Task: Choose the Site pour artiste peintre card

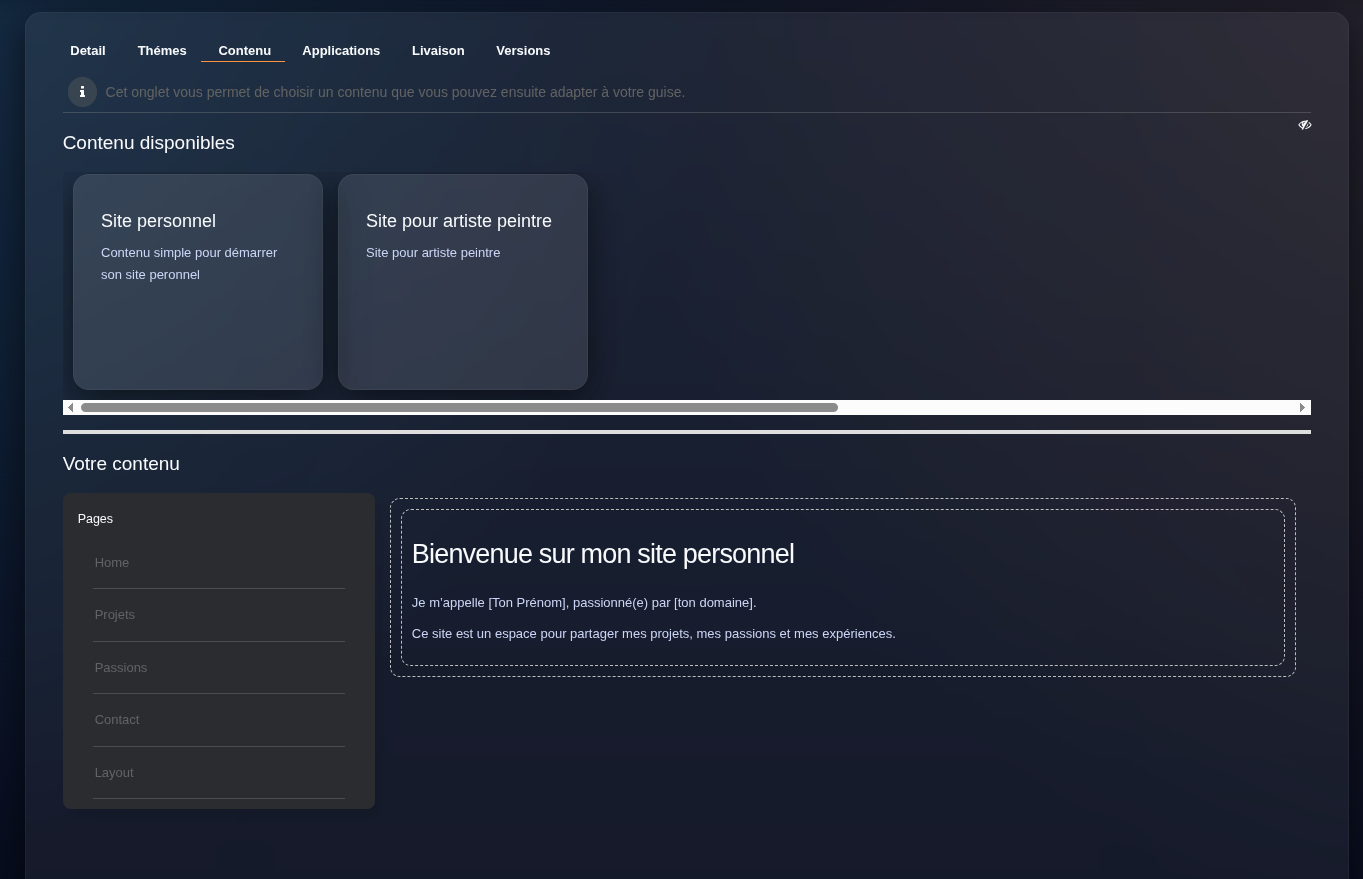Action: (463, 282)
